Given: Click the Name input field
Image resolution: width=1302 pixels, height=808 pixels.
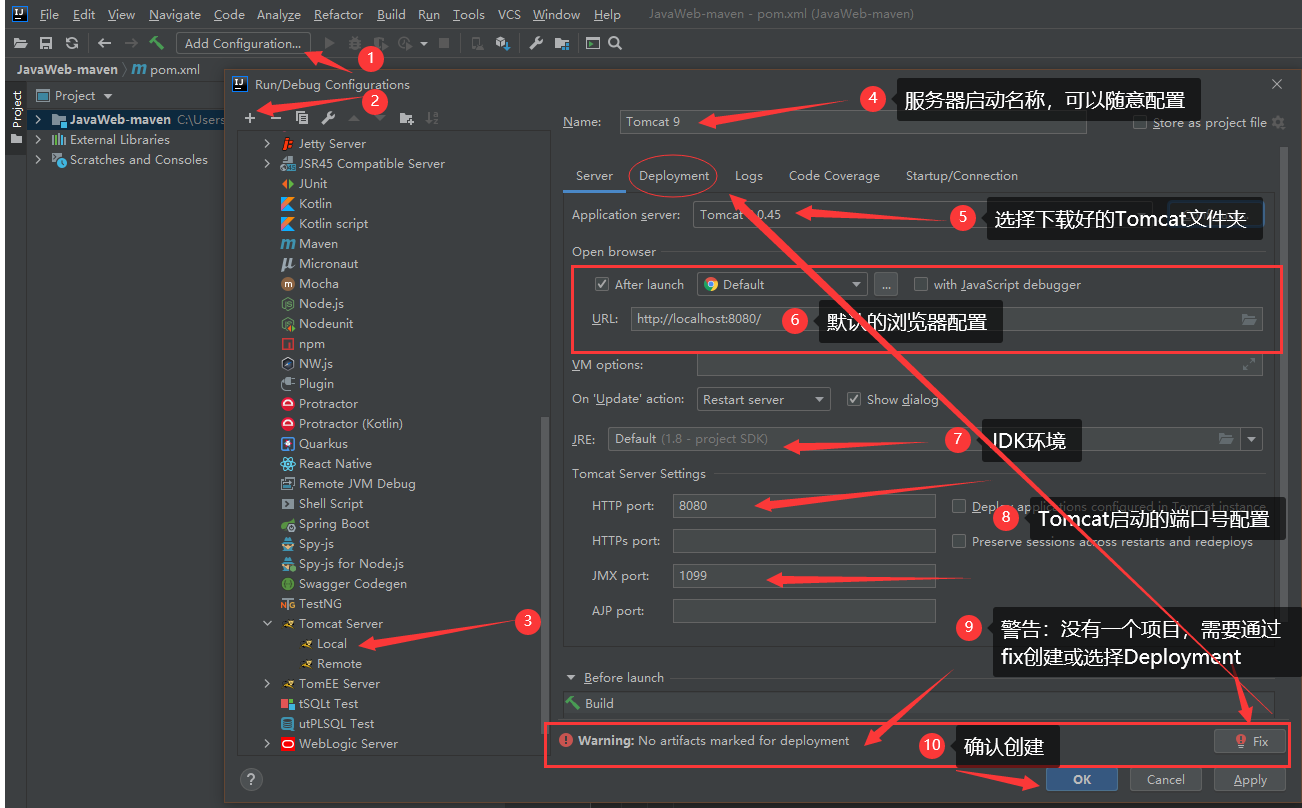Looking at the screenshot, I should (x=853, y=122).
